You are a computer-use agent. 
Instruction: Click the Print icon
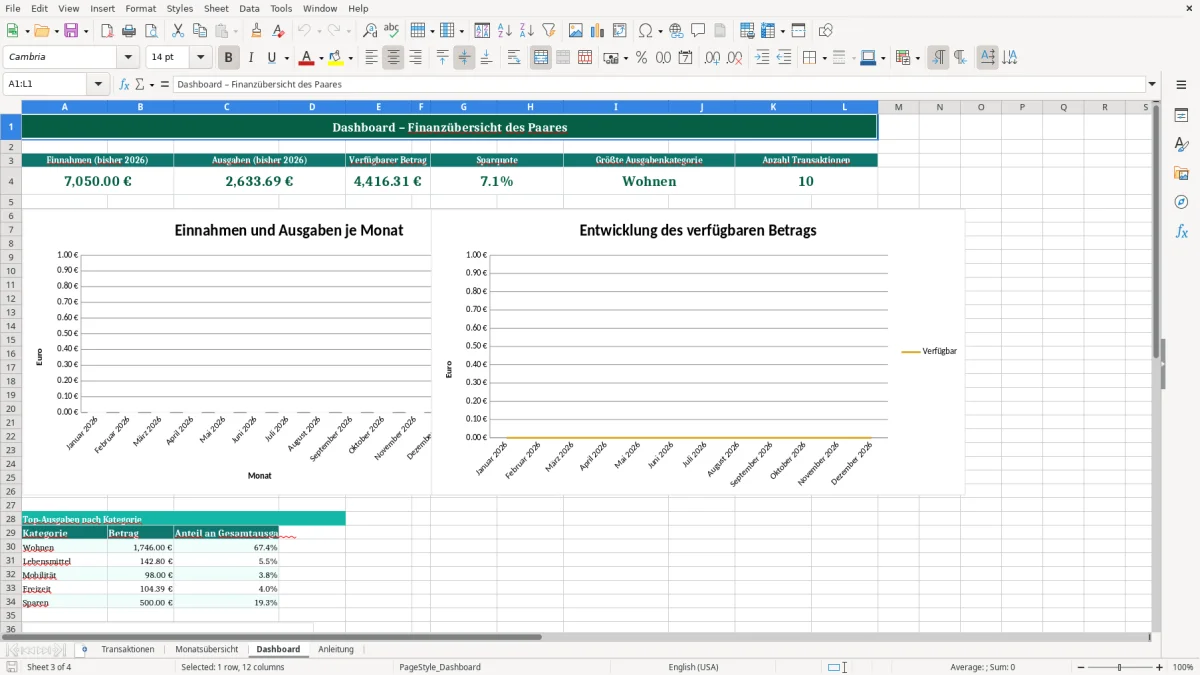click(129, 31)
